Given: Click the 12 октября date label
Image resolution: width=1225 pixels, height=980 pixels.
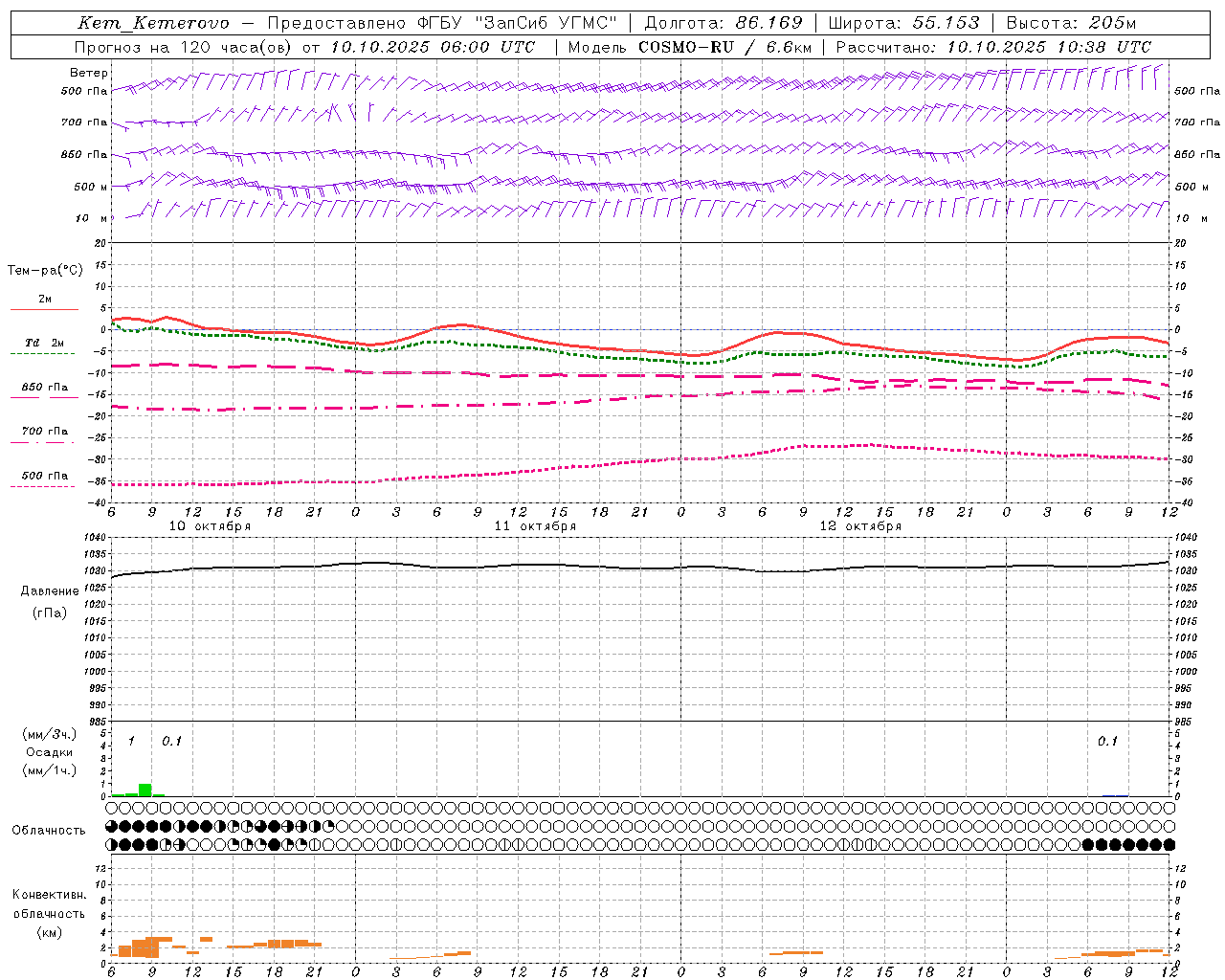Looking at the screenshot, I should (x=860, y=526).
